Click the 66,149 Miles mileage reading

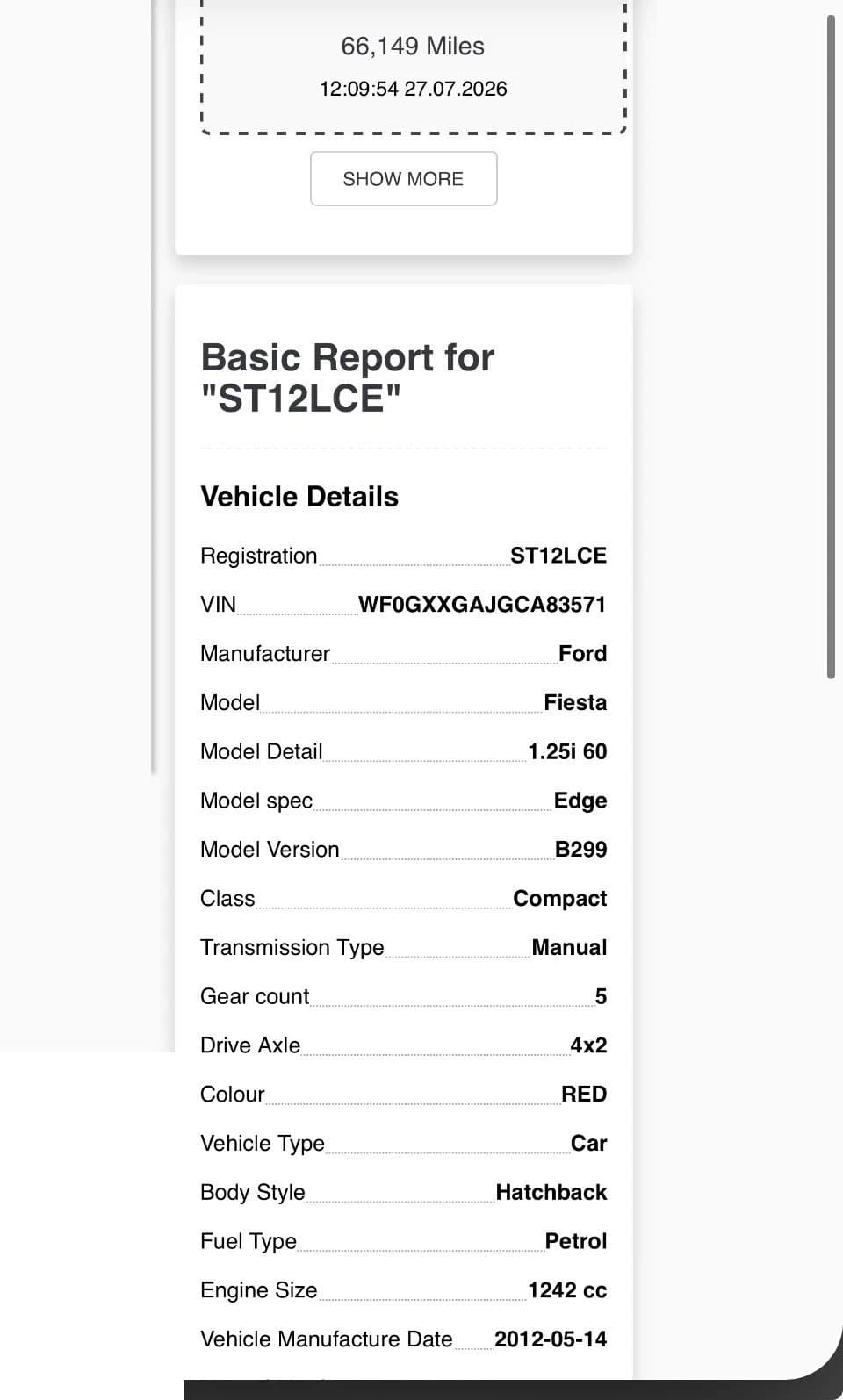413,47
